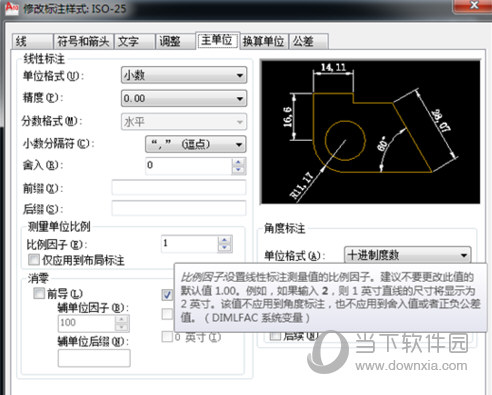Click the 舍入 value field
Viewport: 492px width, 395px height.
coord(189,166)
